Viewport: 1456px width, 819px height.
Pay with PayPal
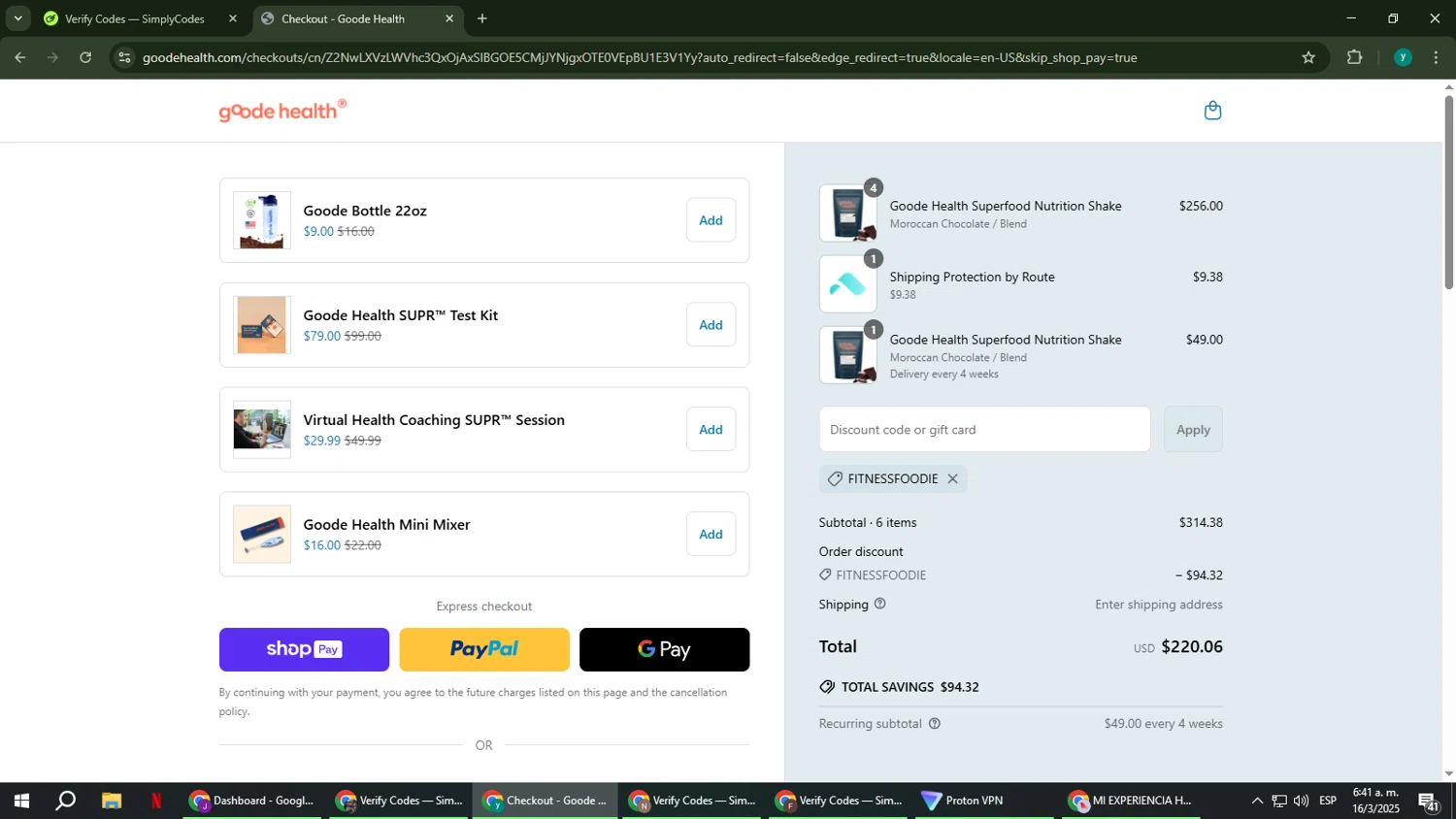coord(484,649)
